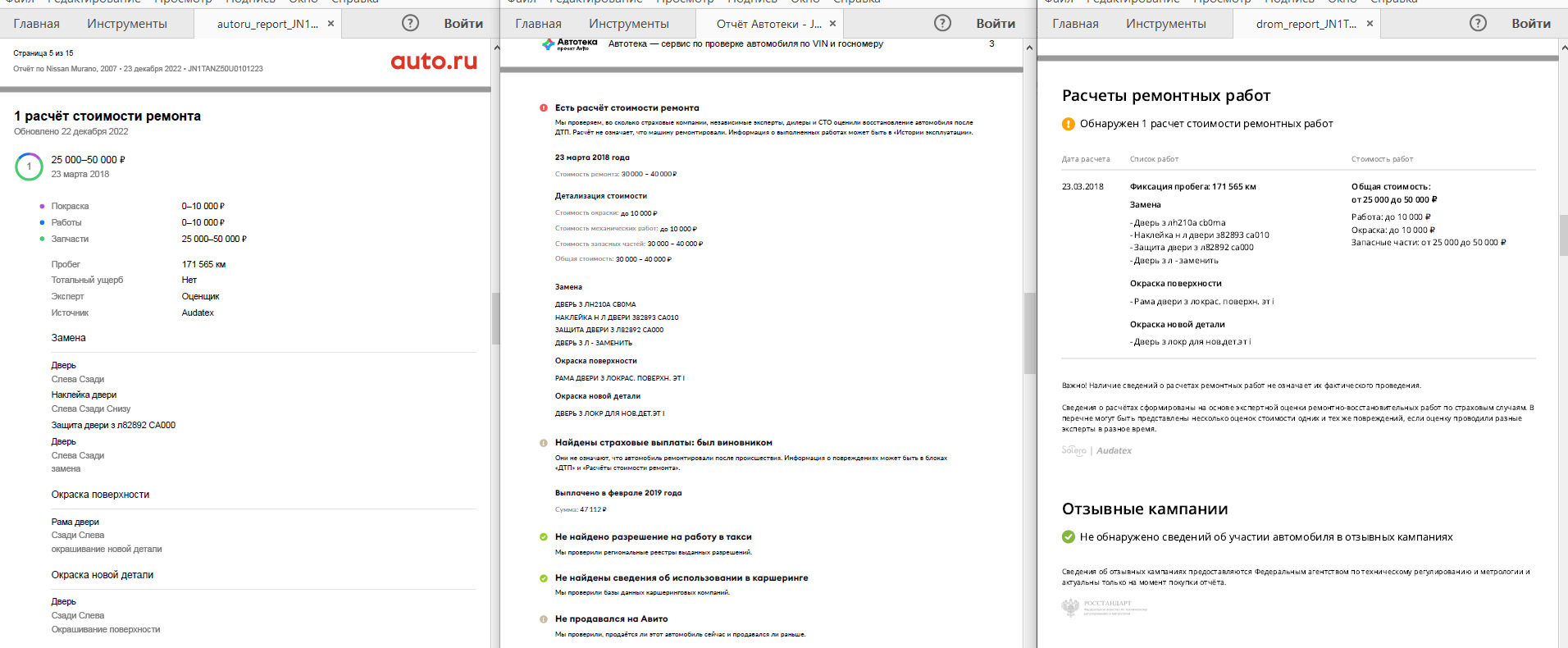The width and height of the screenshot is (1568, 648).
Task: Open Инструменты tab in Отчёт Автотеки window
Action: [629, 24]
